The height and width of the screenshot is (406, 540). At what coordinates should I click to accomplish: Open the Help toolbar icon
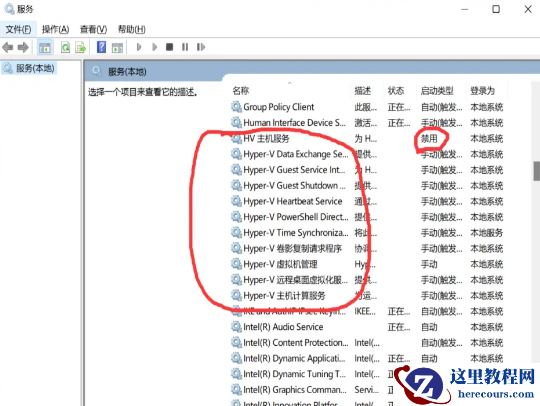(101, 47)
